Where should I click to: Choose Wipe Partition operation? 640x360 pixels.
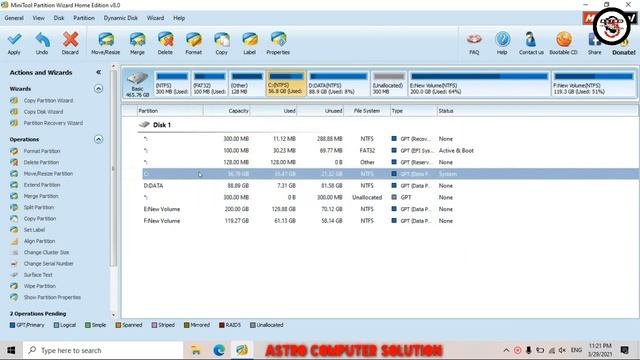pos(40,286)
